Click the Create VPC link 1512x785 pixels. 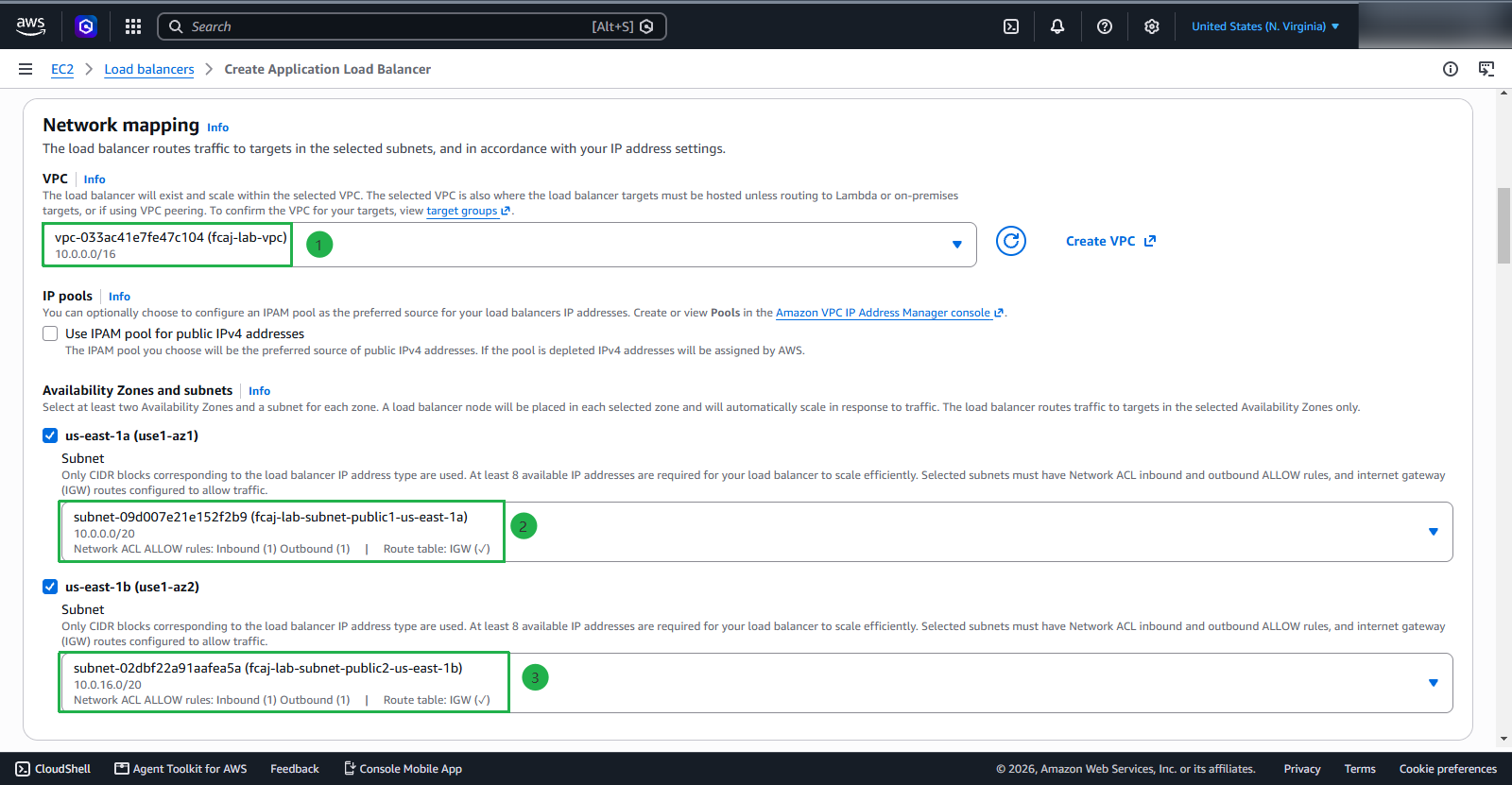(x=1110, y=241)
